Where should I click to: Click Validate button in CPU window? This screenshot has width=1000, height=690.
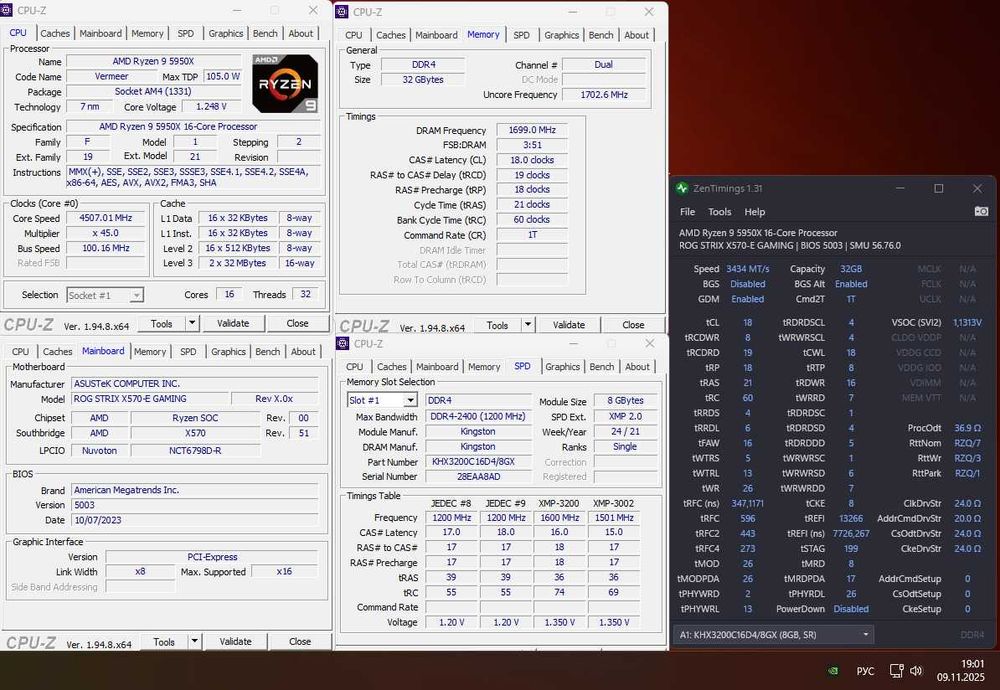pos(233,323)
